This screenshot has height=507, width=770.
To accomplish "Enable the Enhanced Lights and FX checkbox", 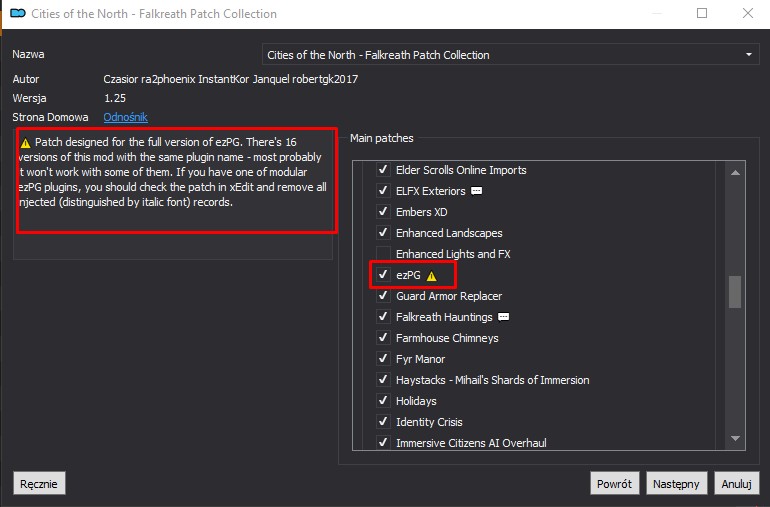I will pos(383,254).
